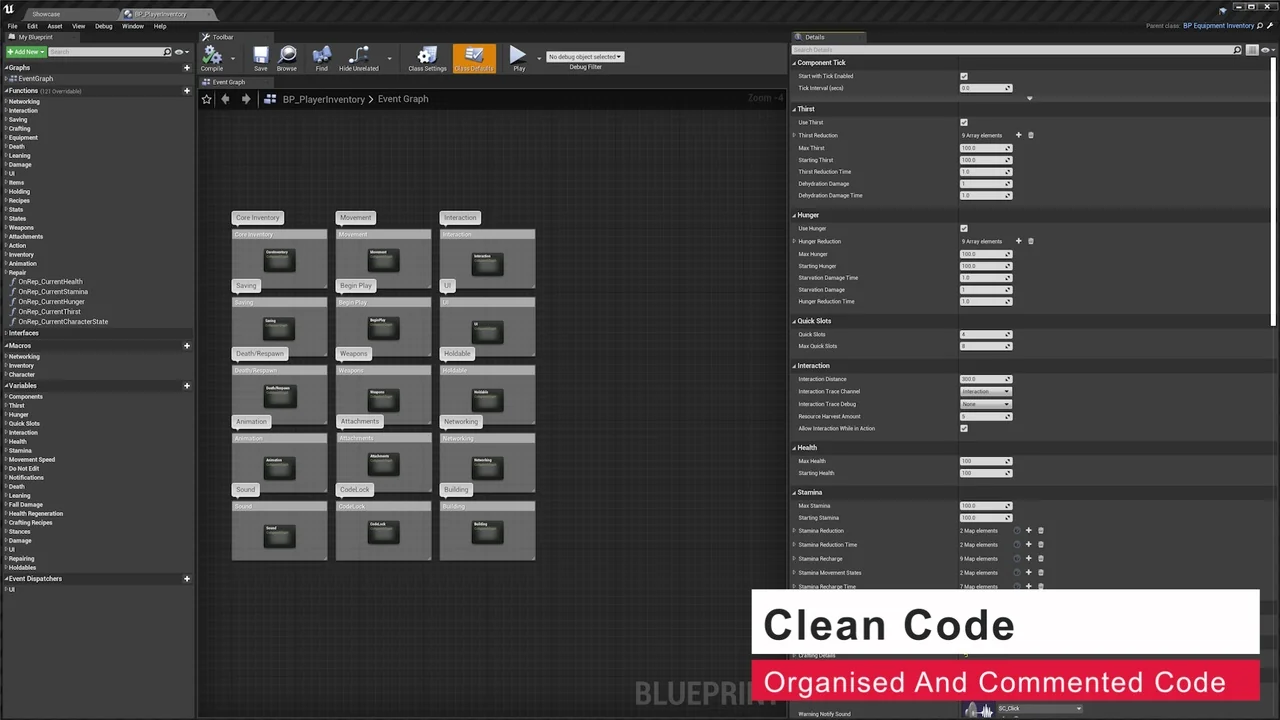Open the Window menu
Screen dimensions: 1280x720
(x=132, y=25)
